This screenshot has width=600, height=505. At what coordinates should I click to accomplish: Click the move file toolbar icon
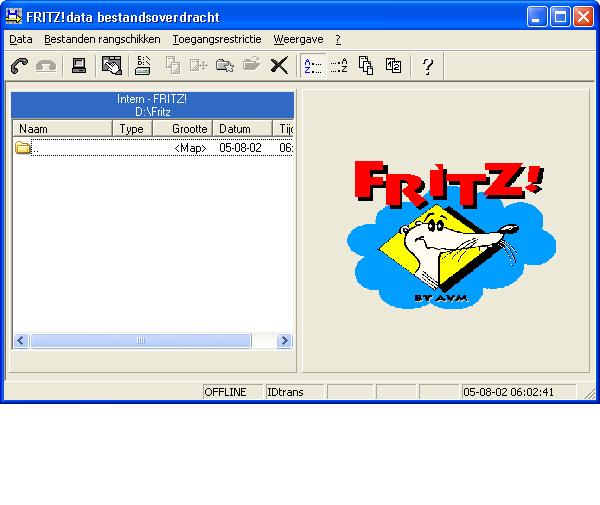199,66
